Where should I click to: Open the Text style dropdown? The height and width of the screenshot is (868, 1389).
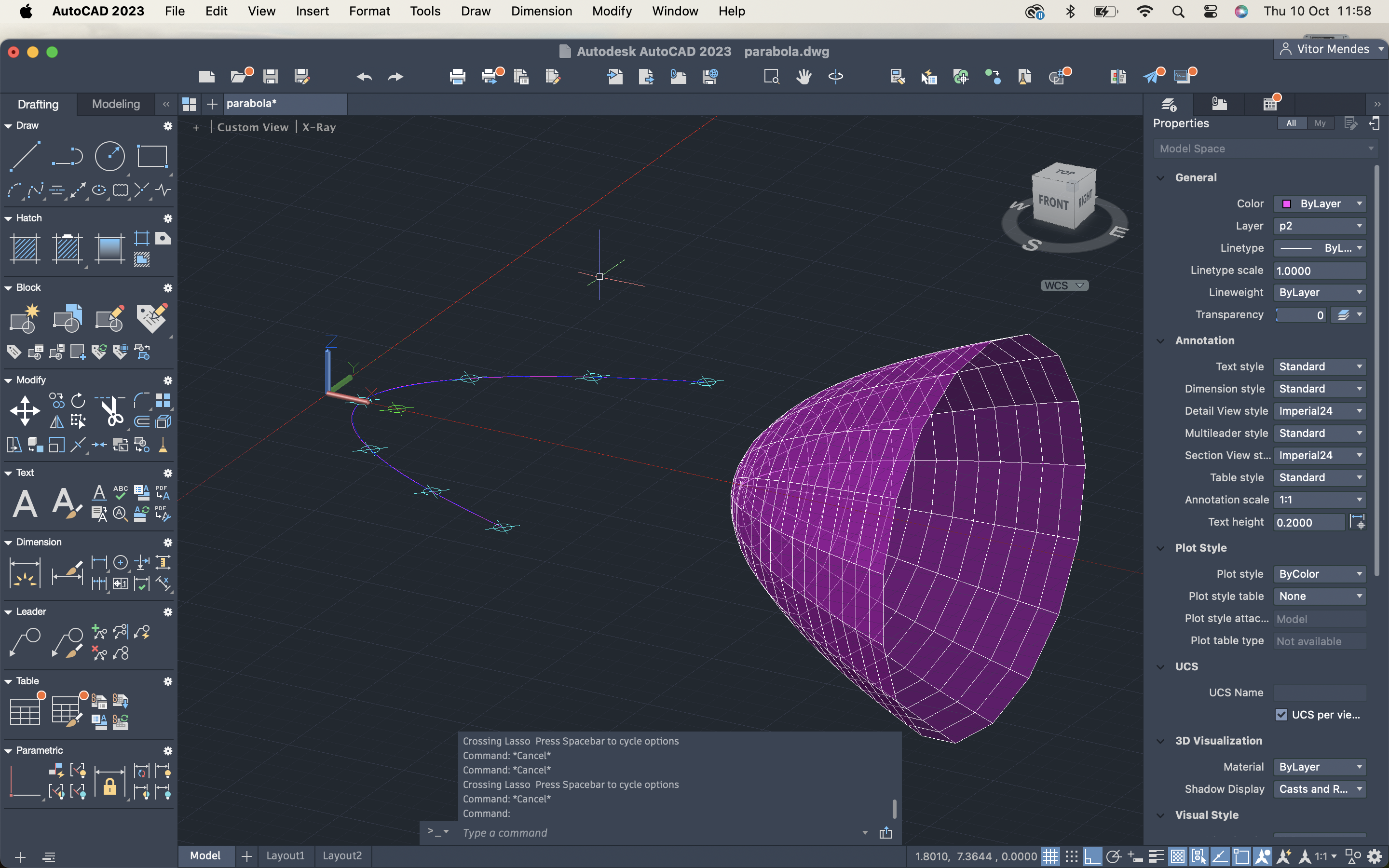point(1320,366)
